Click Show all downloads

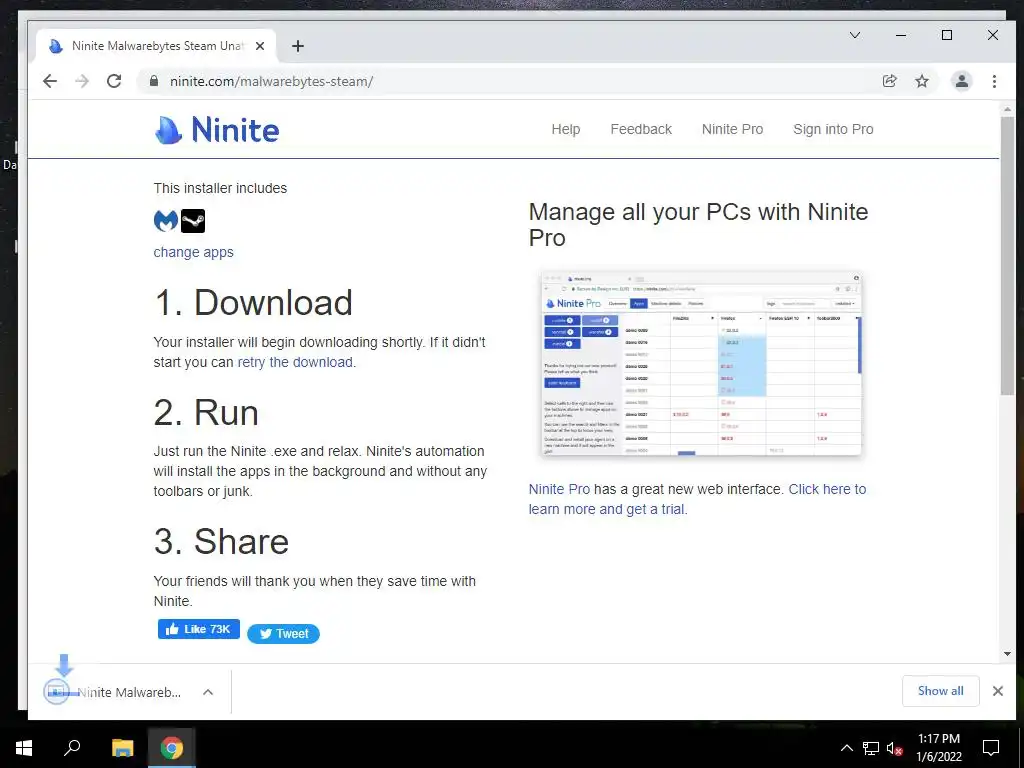click(940, 691)
